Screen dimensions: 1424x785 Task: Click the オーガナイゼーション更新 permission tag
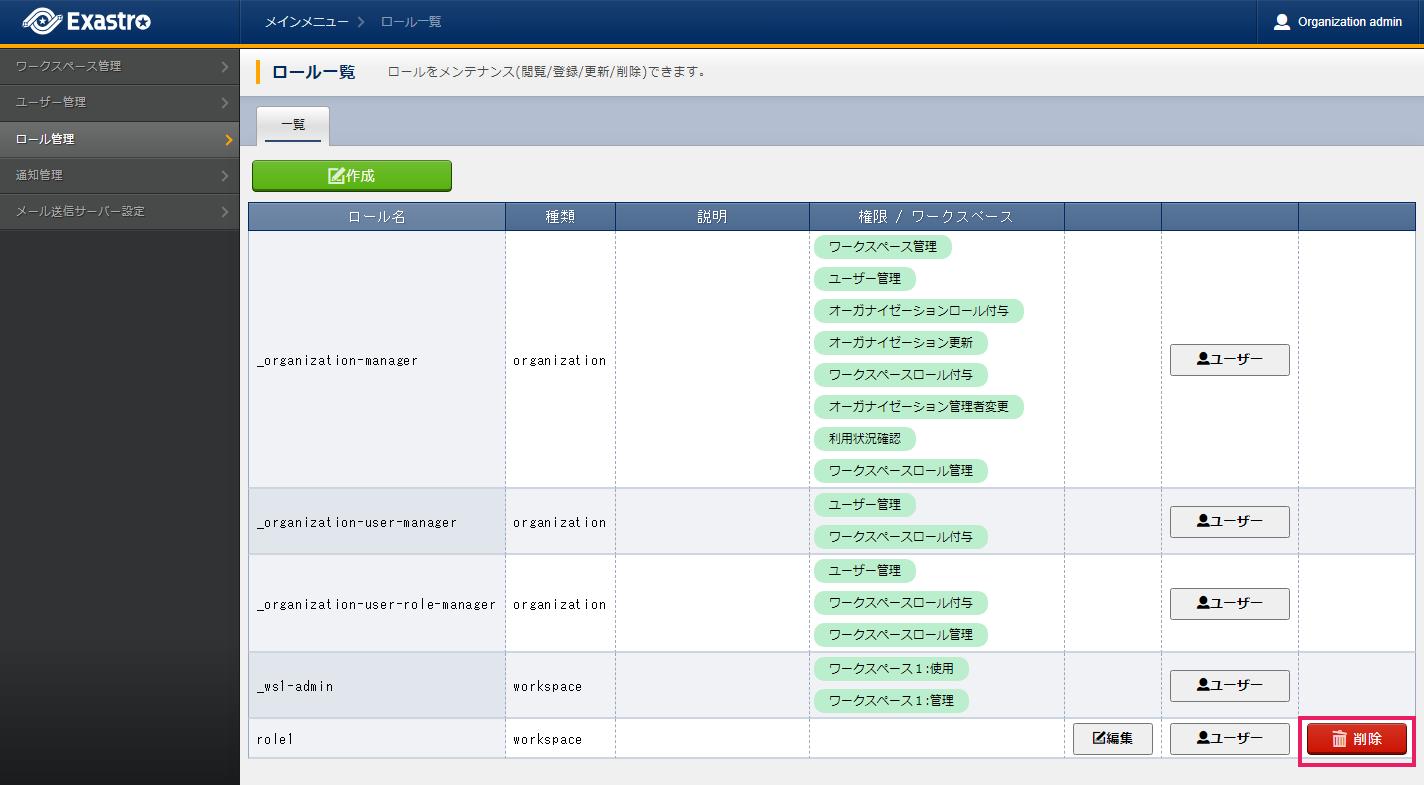(x=900, y=343)
